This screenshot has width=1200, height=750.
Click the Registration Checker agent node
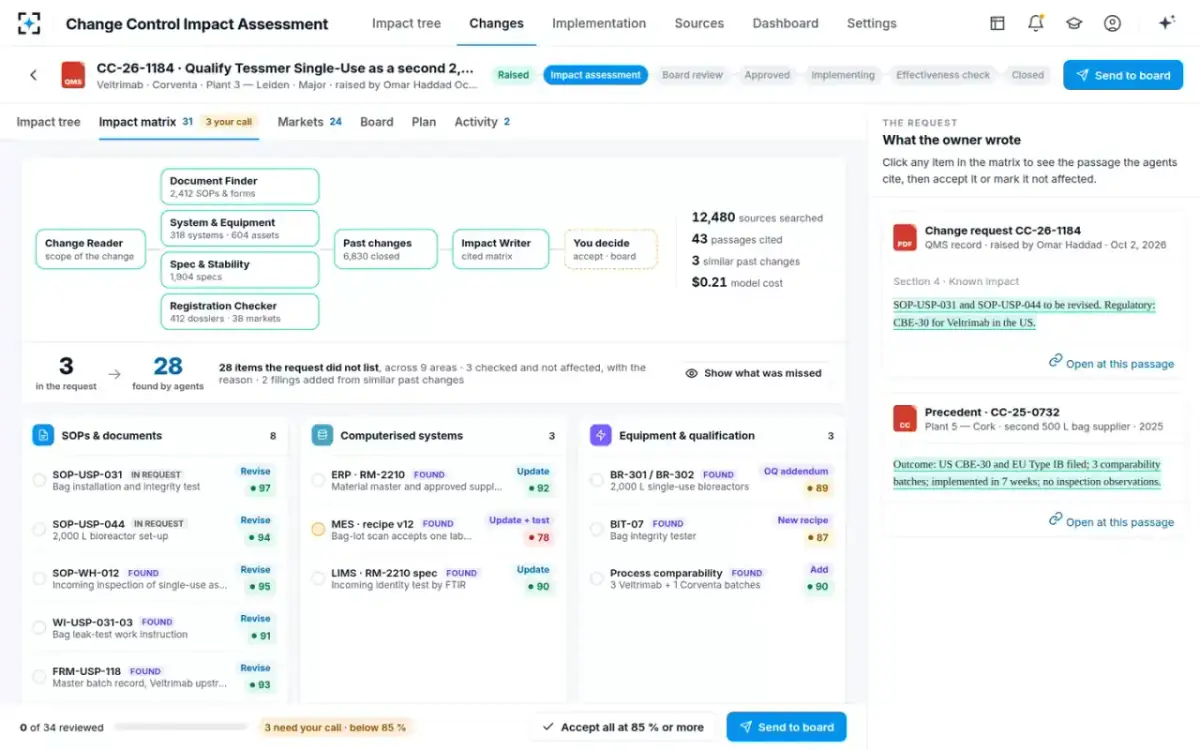pyautogui.click(x=240, y=312)
